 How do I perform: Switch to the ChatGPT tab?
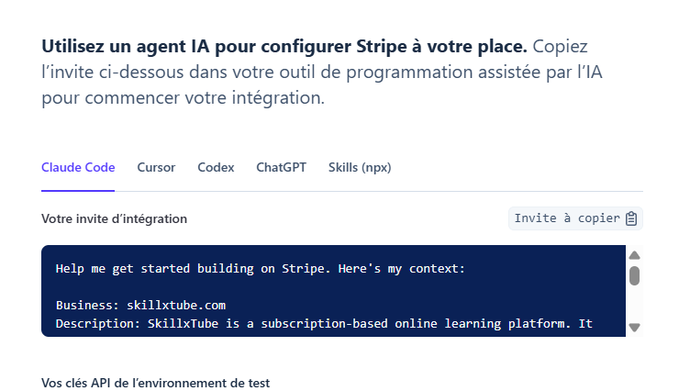(281, 168)
